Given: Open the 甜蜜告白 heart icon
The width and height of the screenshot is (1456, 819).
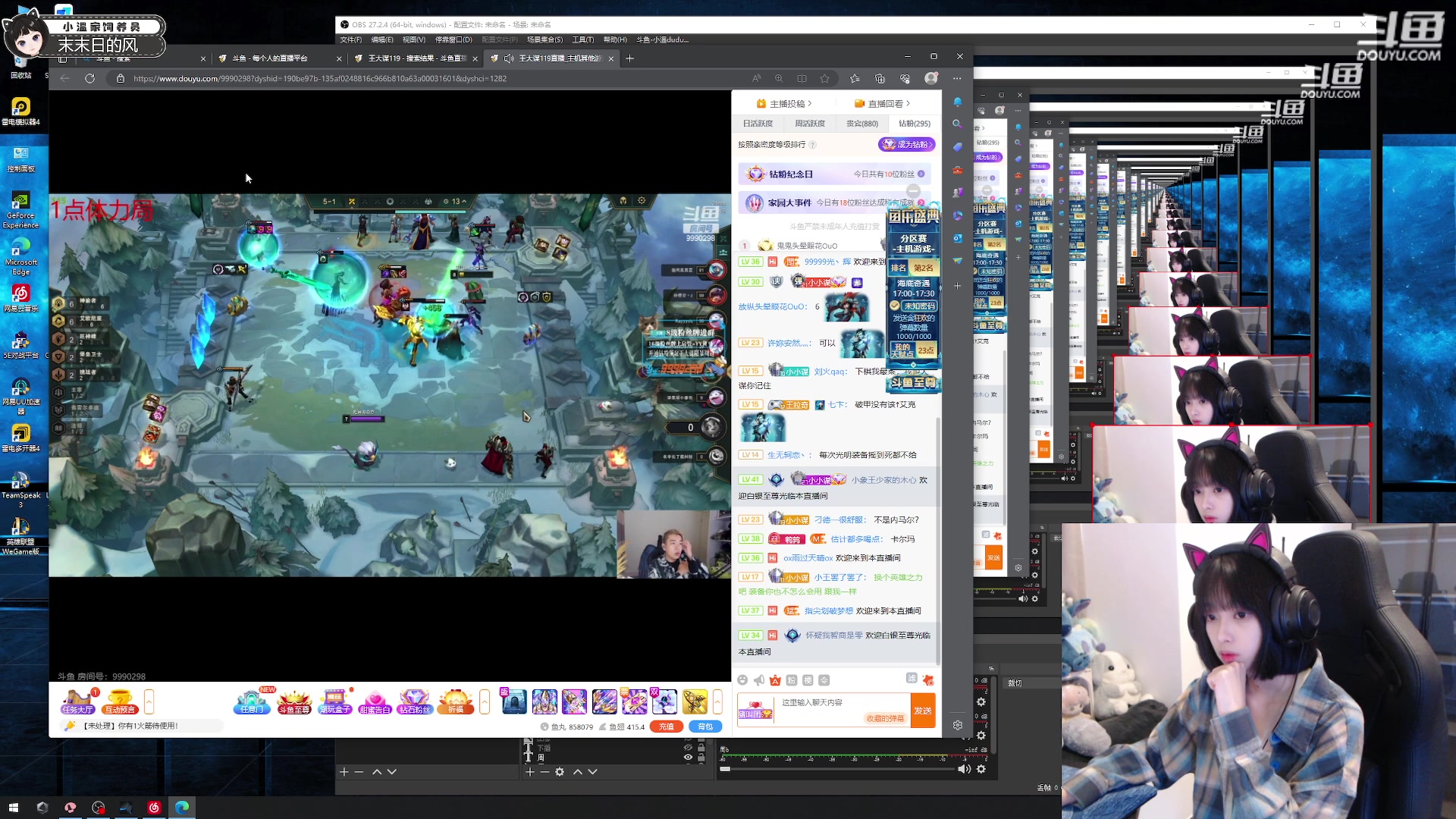Looking at the screenshot, I should [x=375, y=701].
